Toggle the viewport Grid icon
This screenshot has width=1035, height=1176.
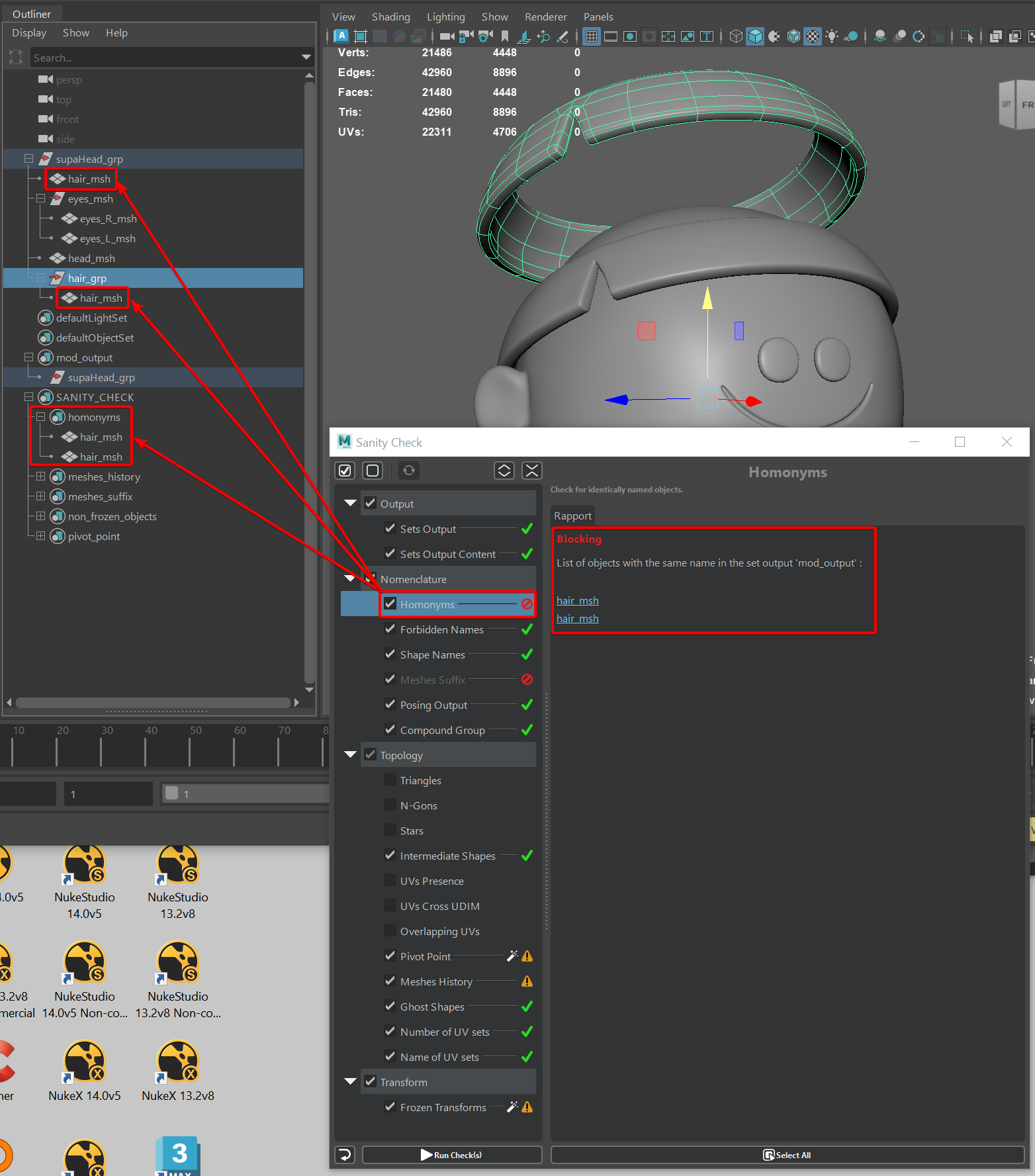coord(592,36)
